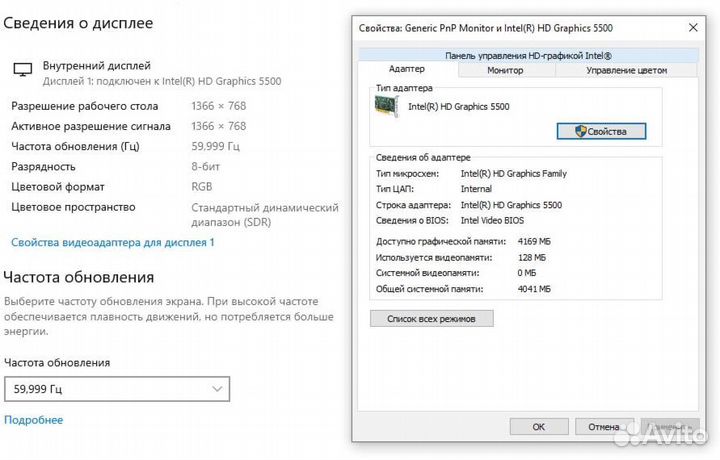Click Стандартный динамический диапазон (SDR) text

tap(265, 215)
